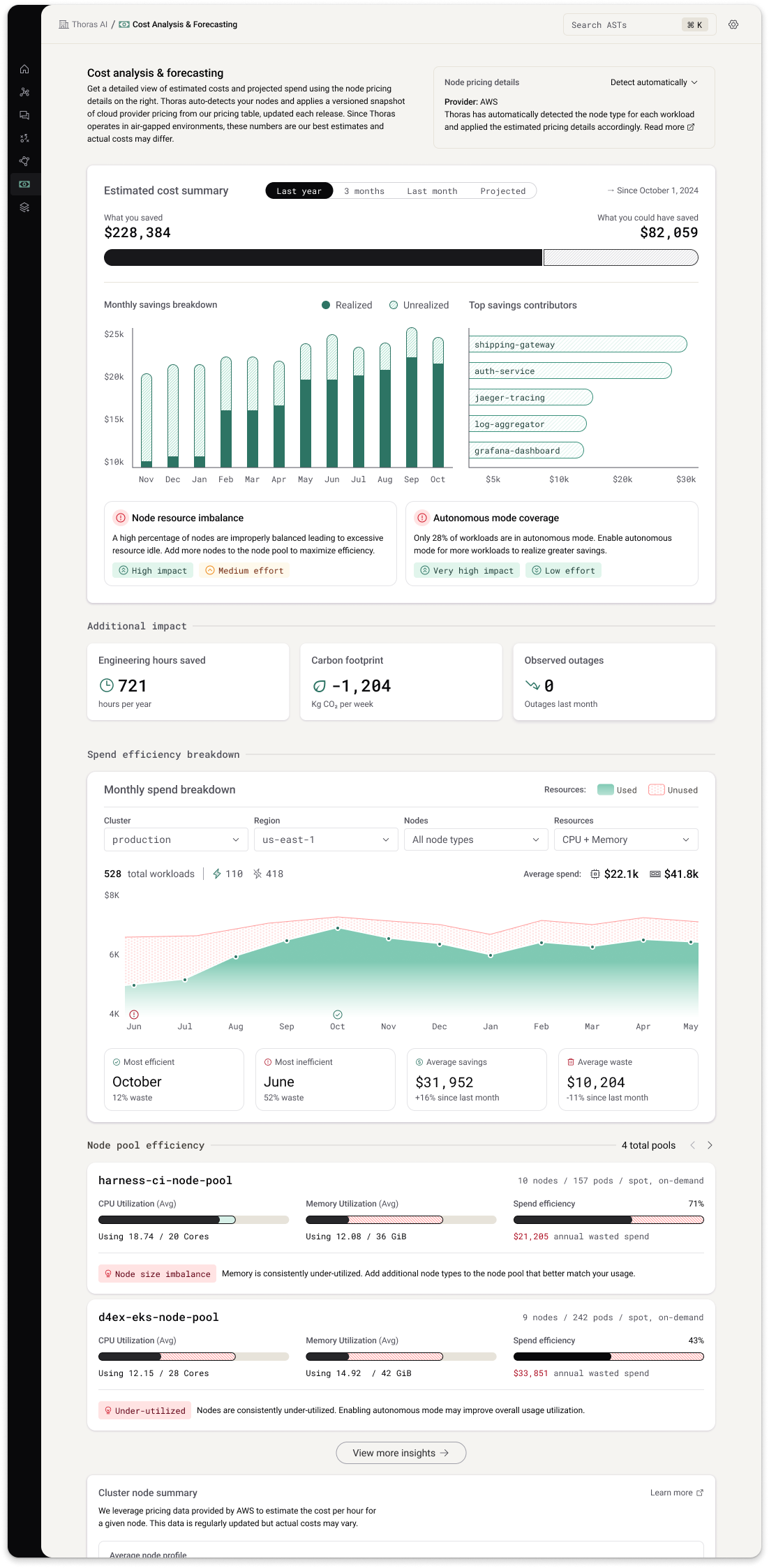
Task: Open the Cluster production dropdown
Action: 176,839
